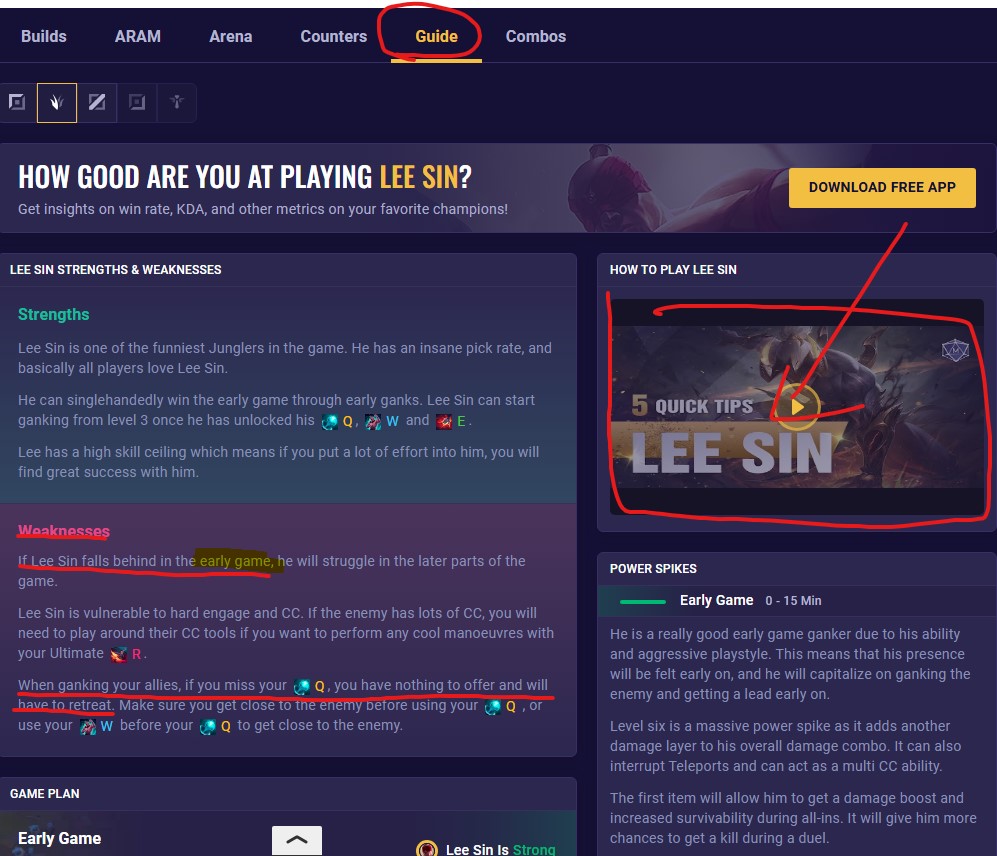
Task: Select the Top lane role icon
Action: click(x=17, y=102)
